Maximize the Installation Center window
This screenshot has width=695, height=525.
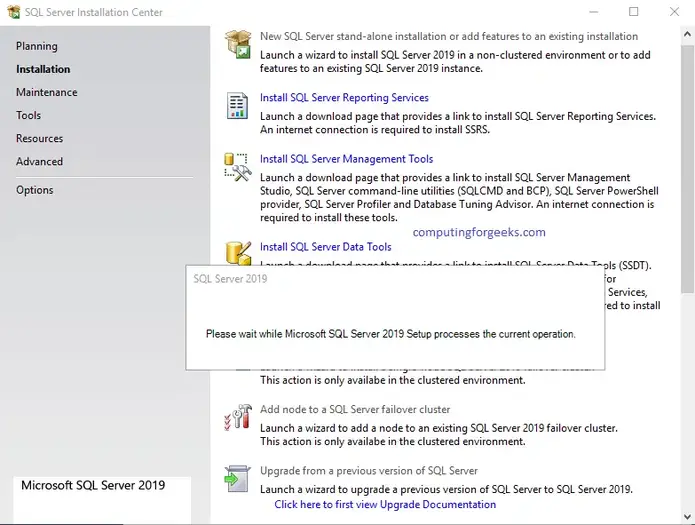coord(633,12)
